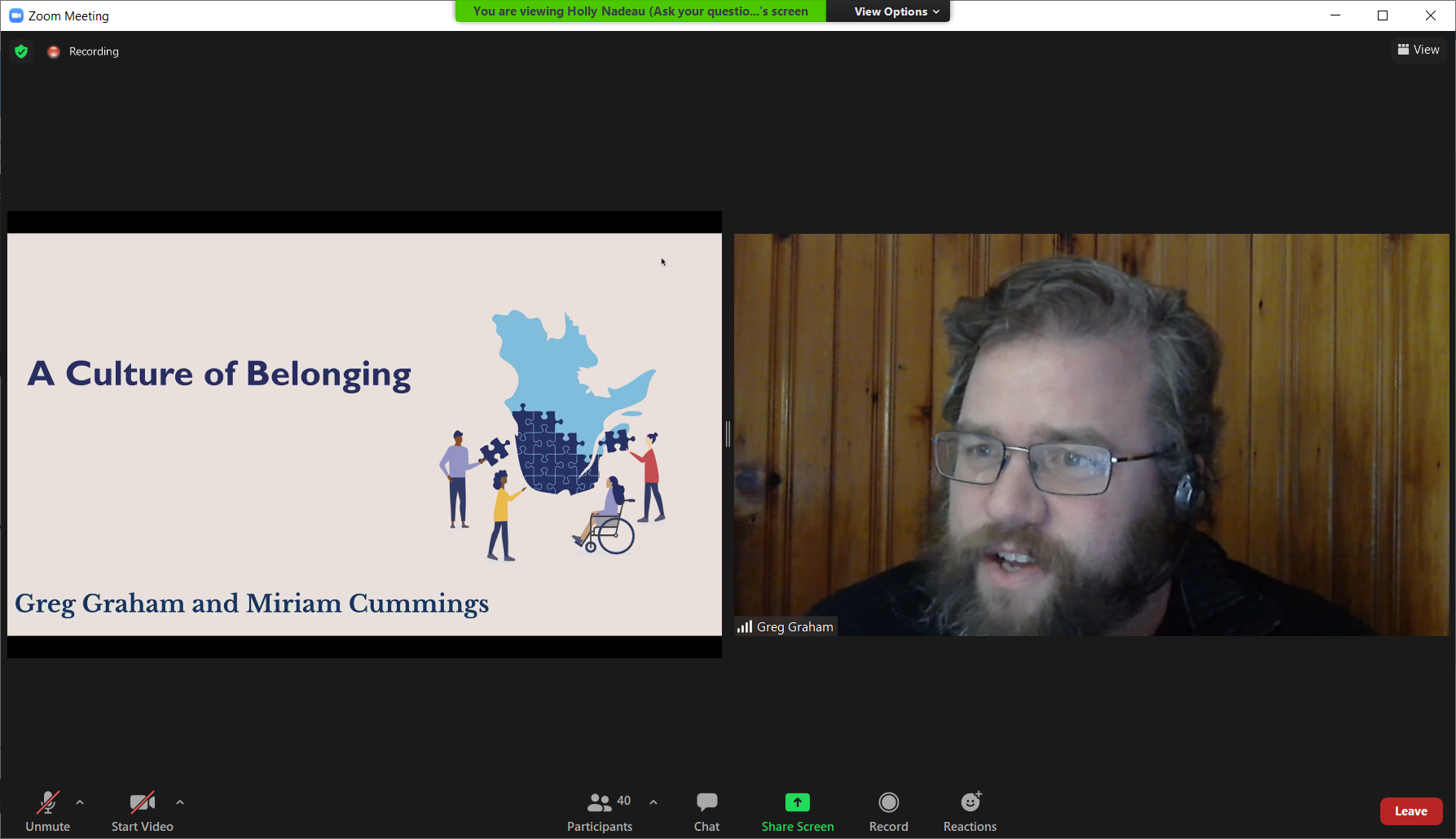Open the Reactions menu
This screenshot has height=839, width=1456.
pos(970,811)
